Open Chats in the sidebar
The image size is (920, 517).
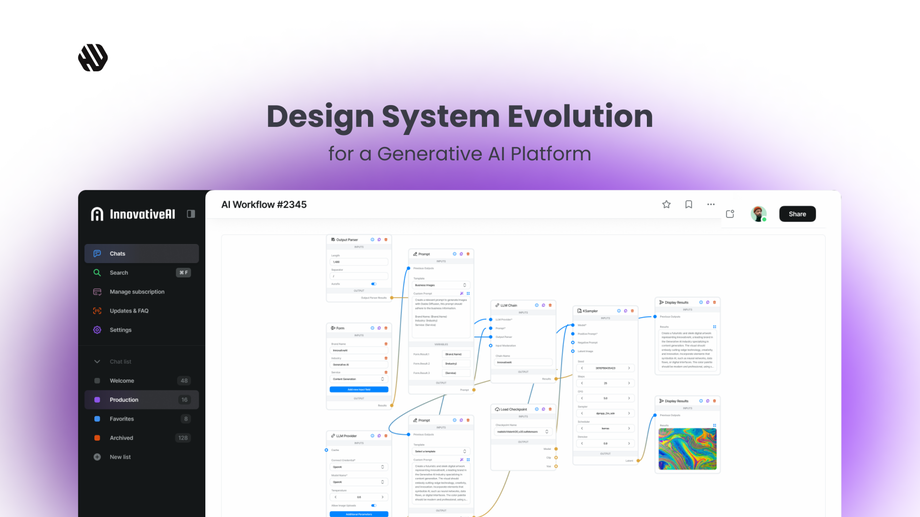(x=141, y=254)
